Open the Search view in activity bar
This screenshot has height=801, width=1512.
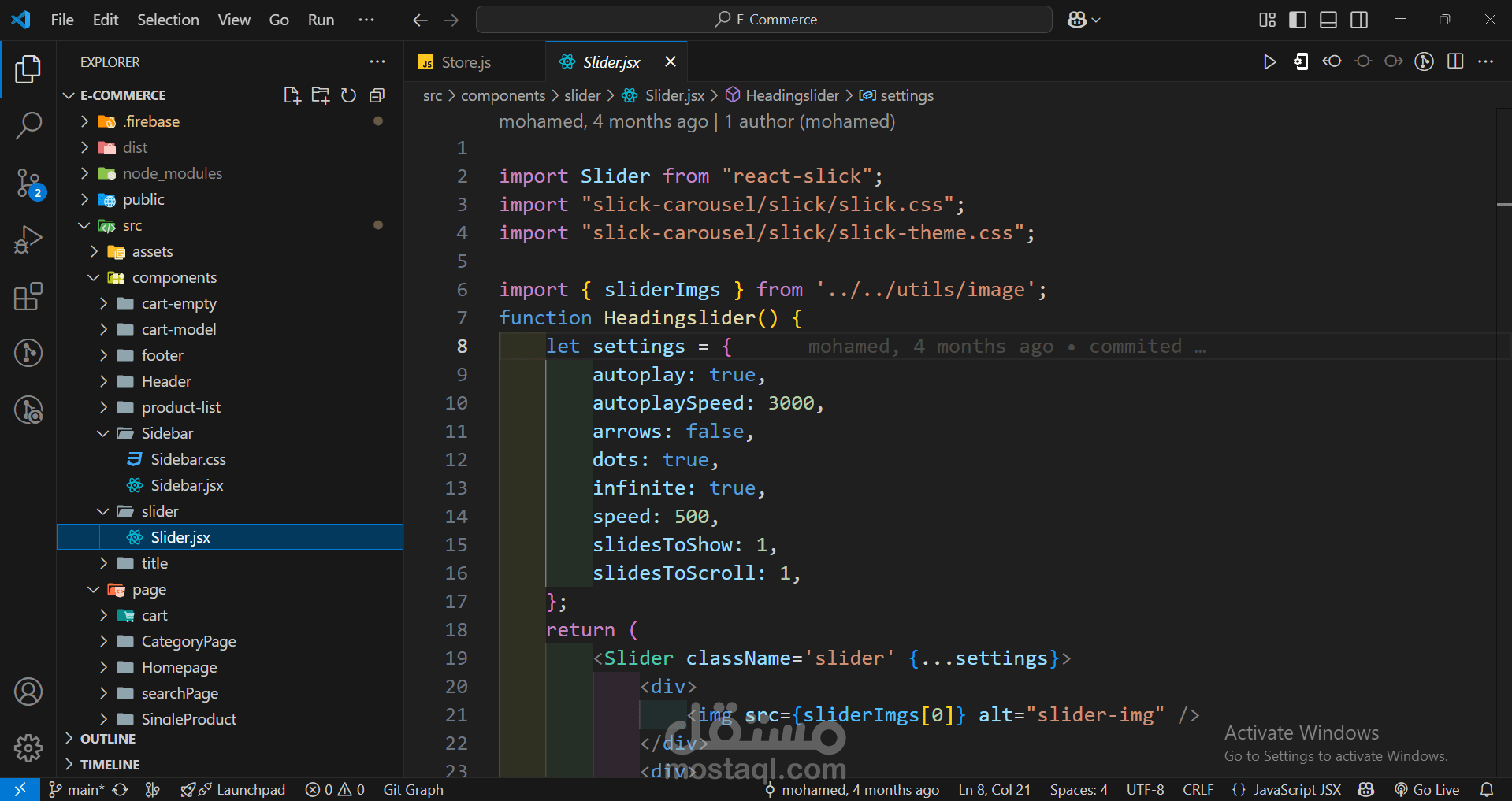(x=28, y=126)
